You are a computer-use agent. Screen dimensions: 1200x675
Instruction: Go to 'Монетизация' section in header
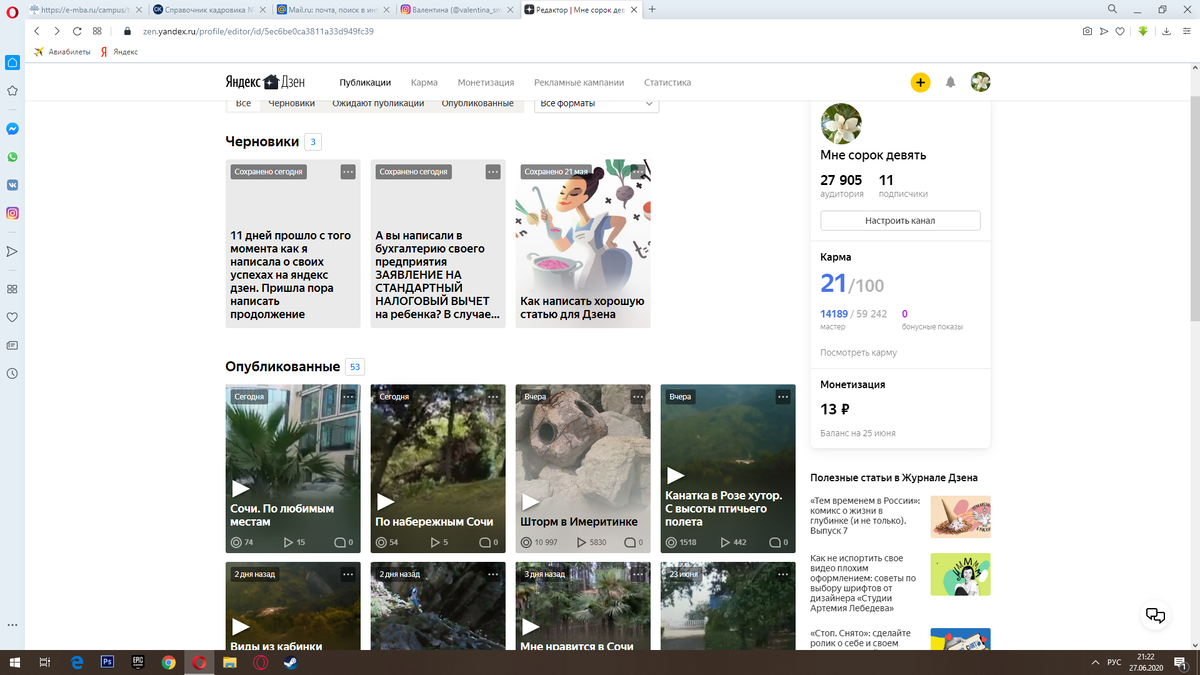(486, 82)
